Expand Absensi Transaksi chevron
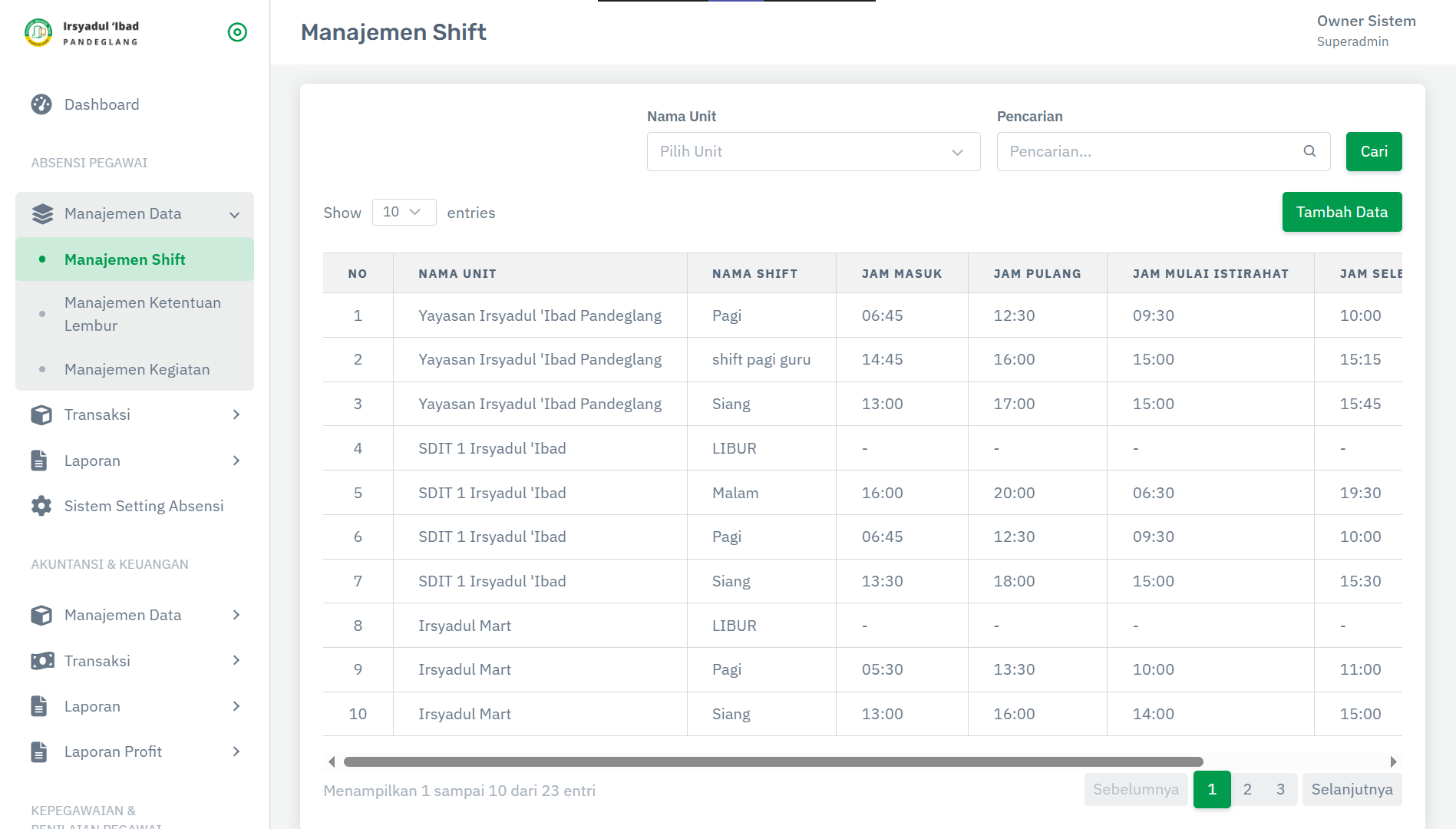This screenshot has width=1456, height=829. coord(236,414)
